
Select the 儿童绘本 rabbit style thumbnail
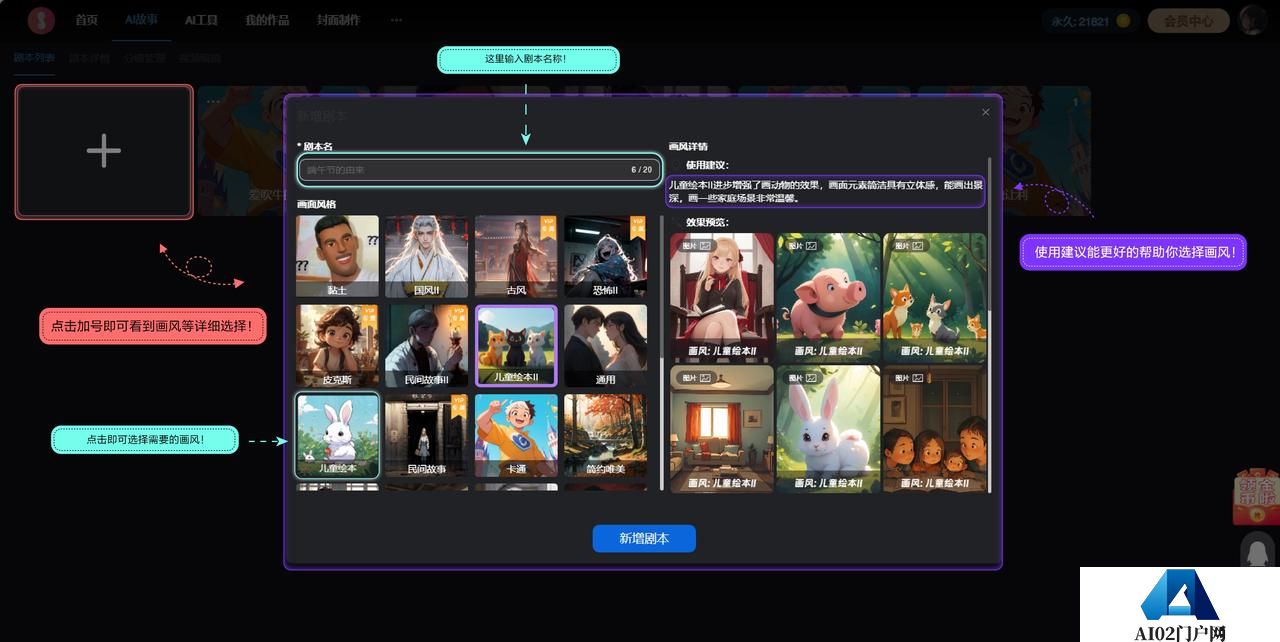pyautogui.click(x=337, y=435)
